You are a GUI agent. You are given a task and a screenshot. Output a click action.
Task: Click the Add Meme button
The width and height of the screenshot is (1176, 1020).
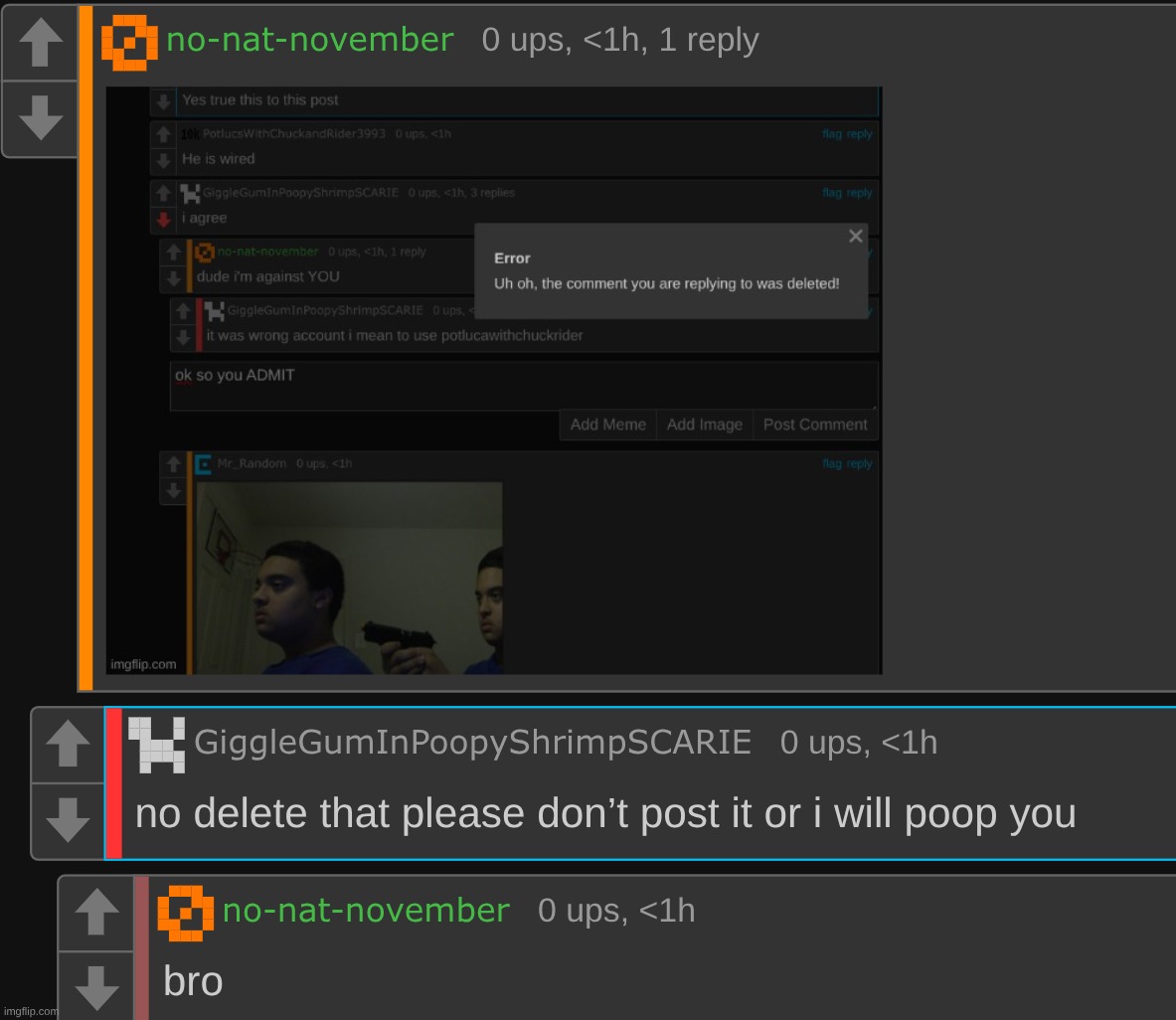tap(608, 425)
